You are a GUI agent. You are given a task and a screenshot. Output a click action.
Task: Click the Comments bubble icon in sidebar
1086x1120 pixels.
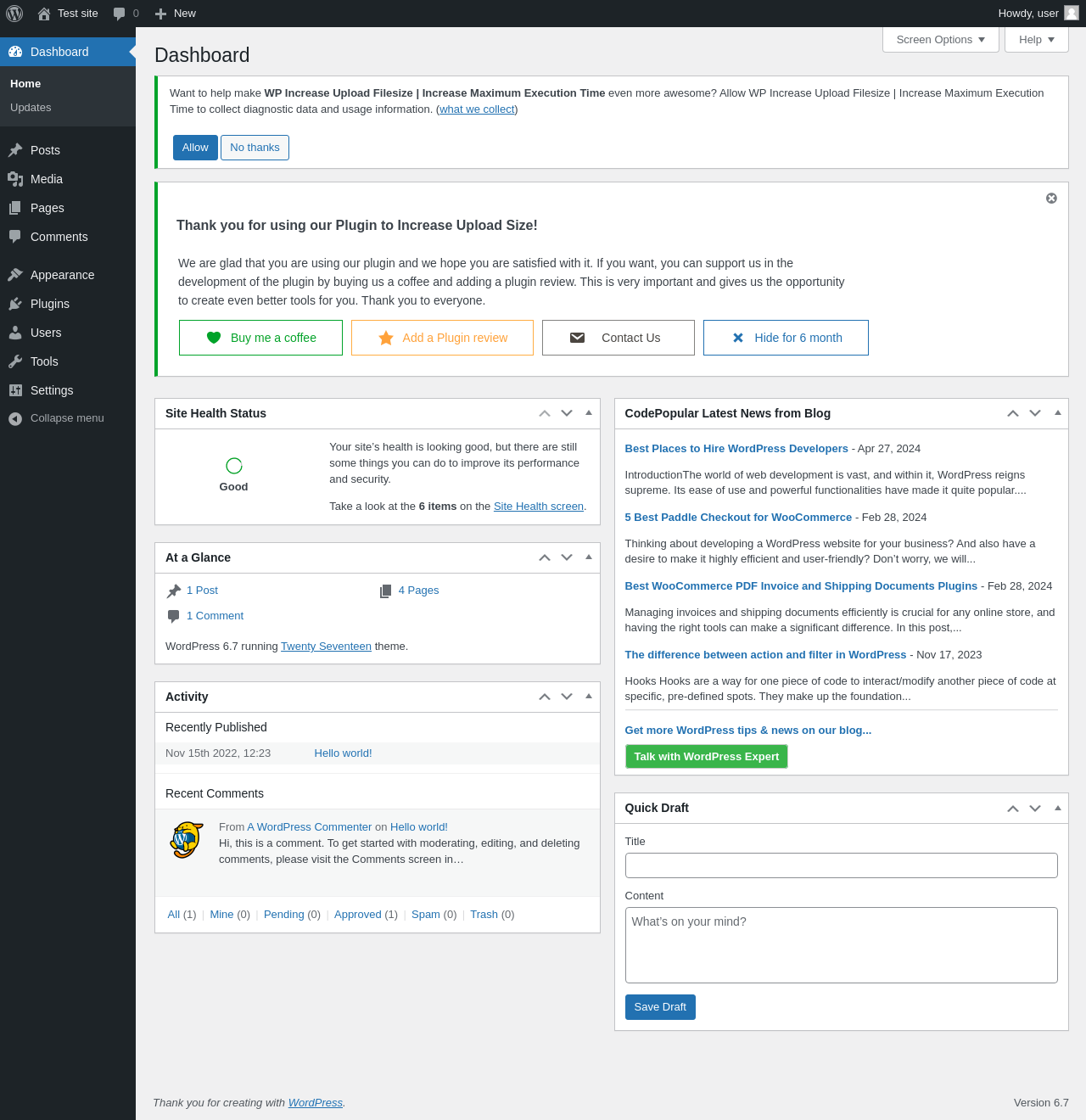point(15,237)
